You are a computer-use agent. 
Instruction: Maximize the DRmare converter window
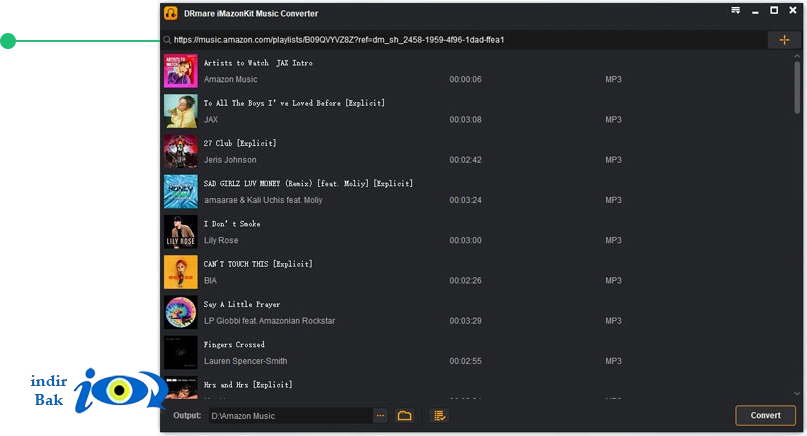click(x=774, y=10)
